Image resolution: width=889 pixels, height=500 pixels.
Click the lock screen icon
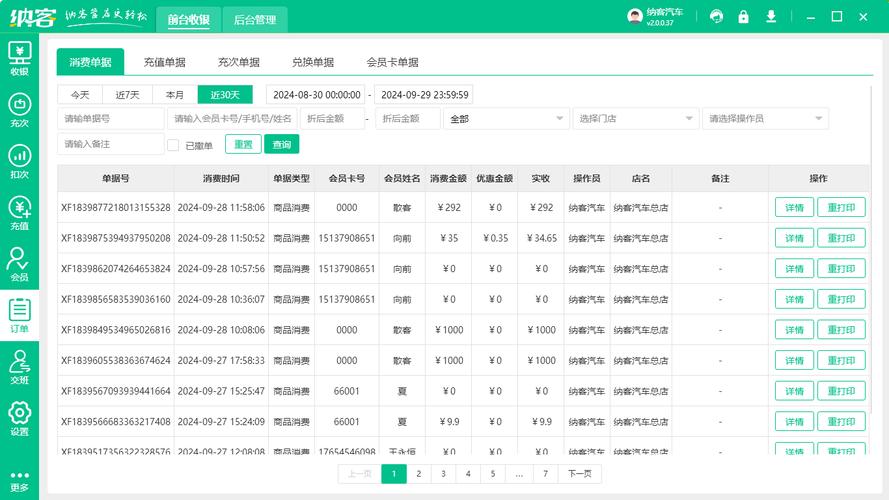click(x=743, y=16)
